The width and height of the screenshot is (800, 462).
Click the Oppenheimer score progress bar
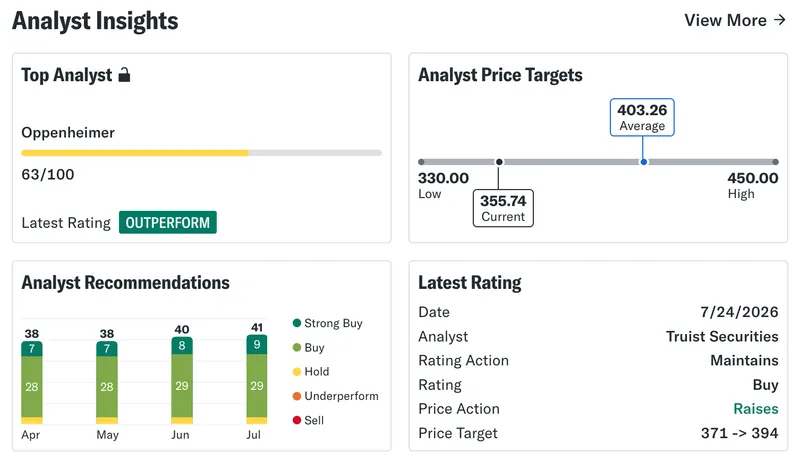pyautogui.click(x=202, y=153)
